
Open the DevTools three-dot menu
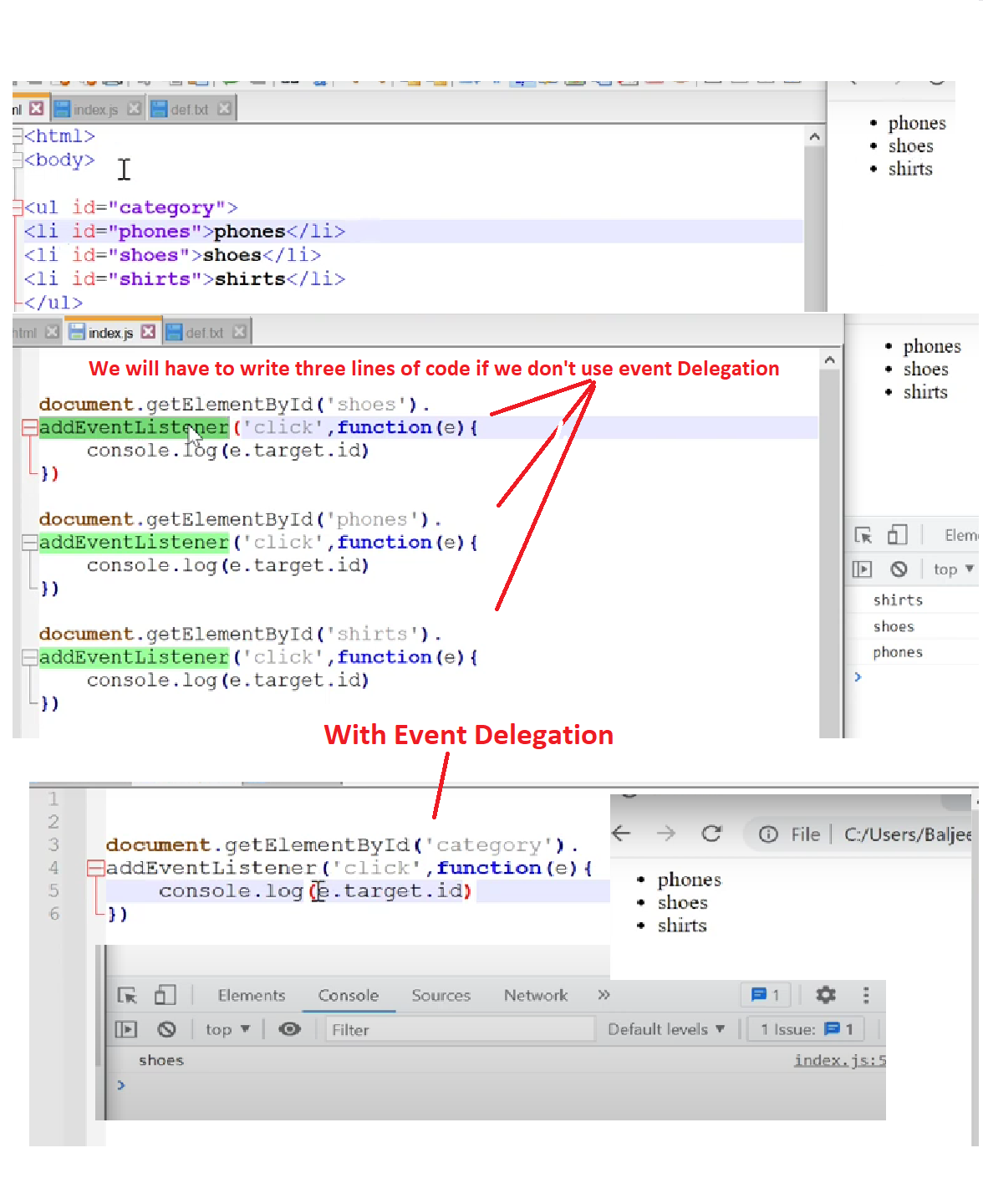(866, 994)
